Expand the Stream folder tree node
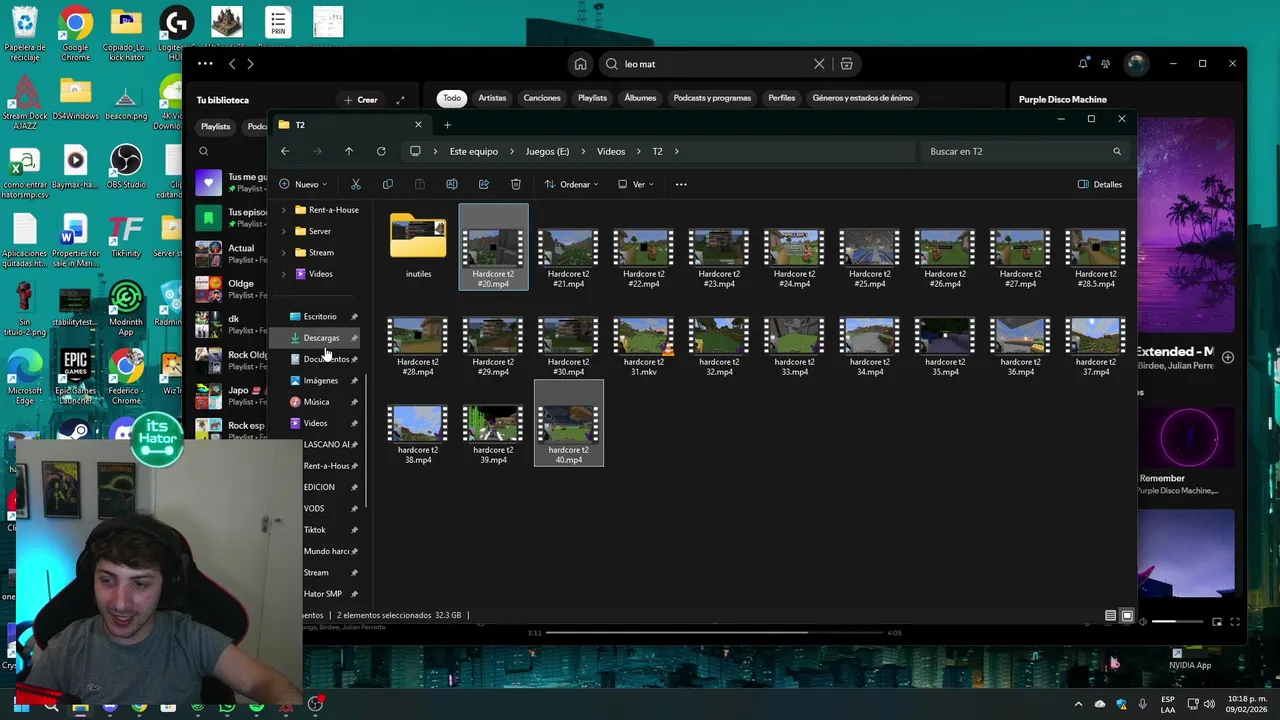Image resolution: width=1280 pixels, height=720 pixels. (284, 252)
